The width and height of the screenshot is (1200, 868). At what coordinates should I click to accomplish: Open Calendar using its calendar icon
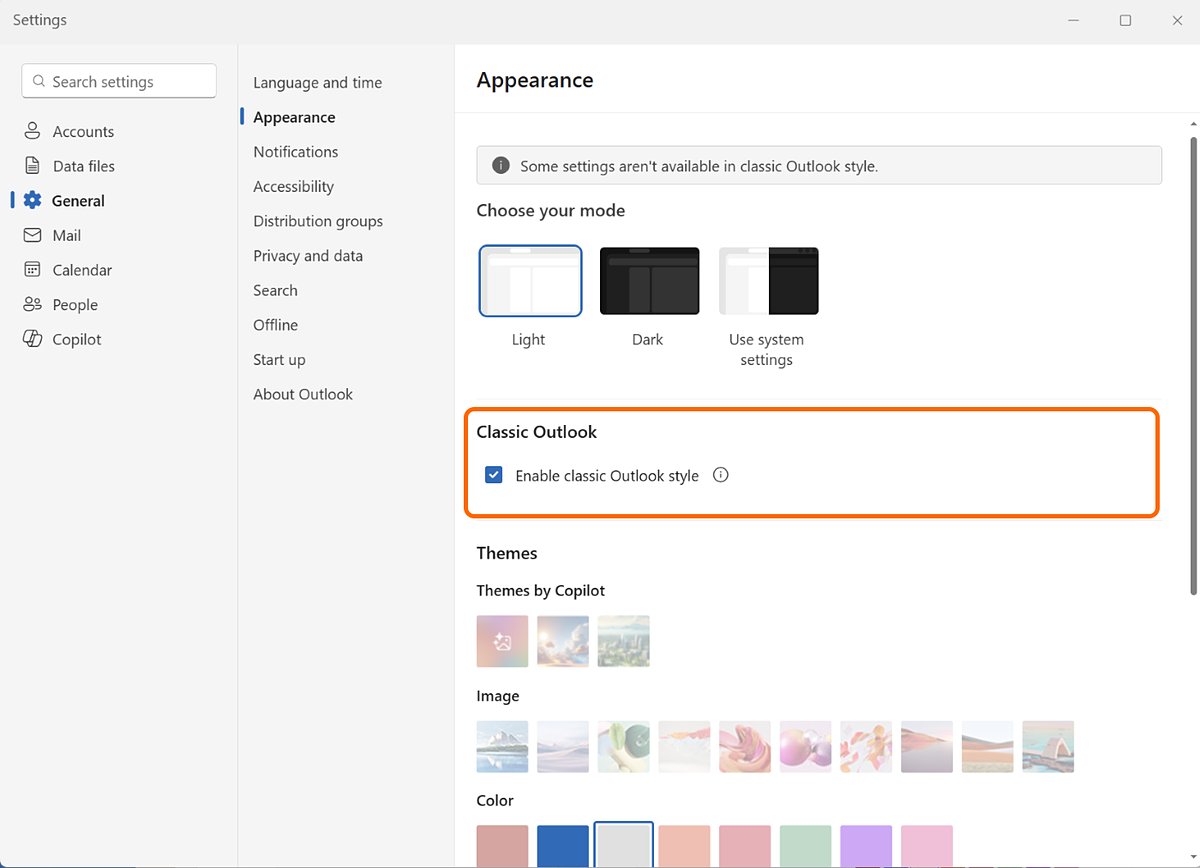tap(33, 270)
